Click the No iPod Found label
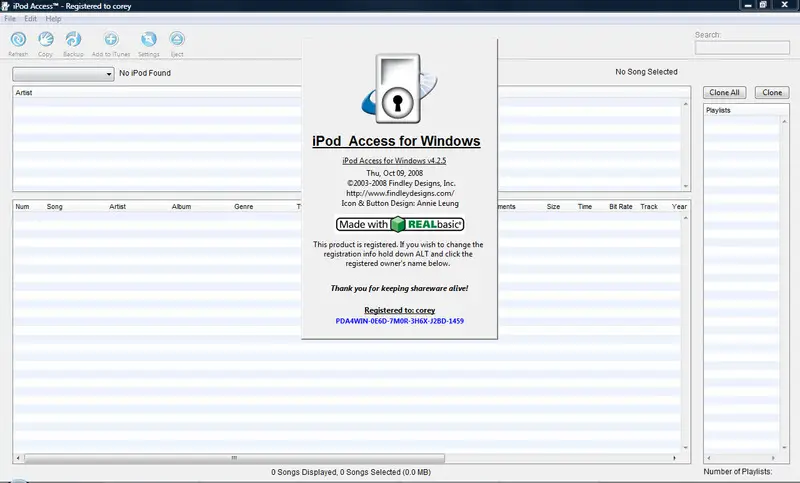This screenshot has height=483, width=800. [x=145, y=73]
